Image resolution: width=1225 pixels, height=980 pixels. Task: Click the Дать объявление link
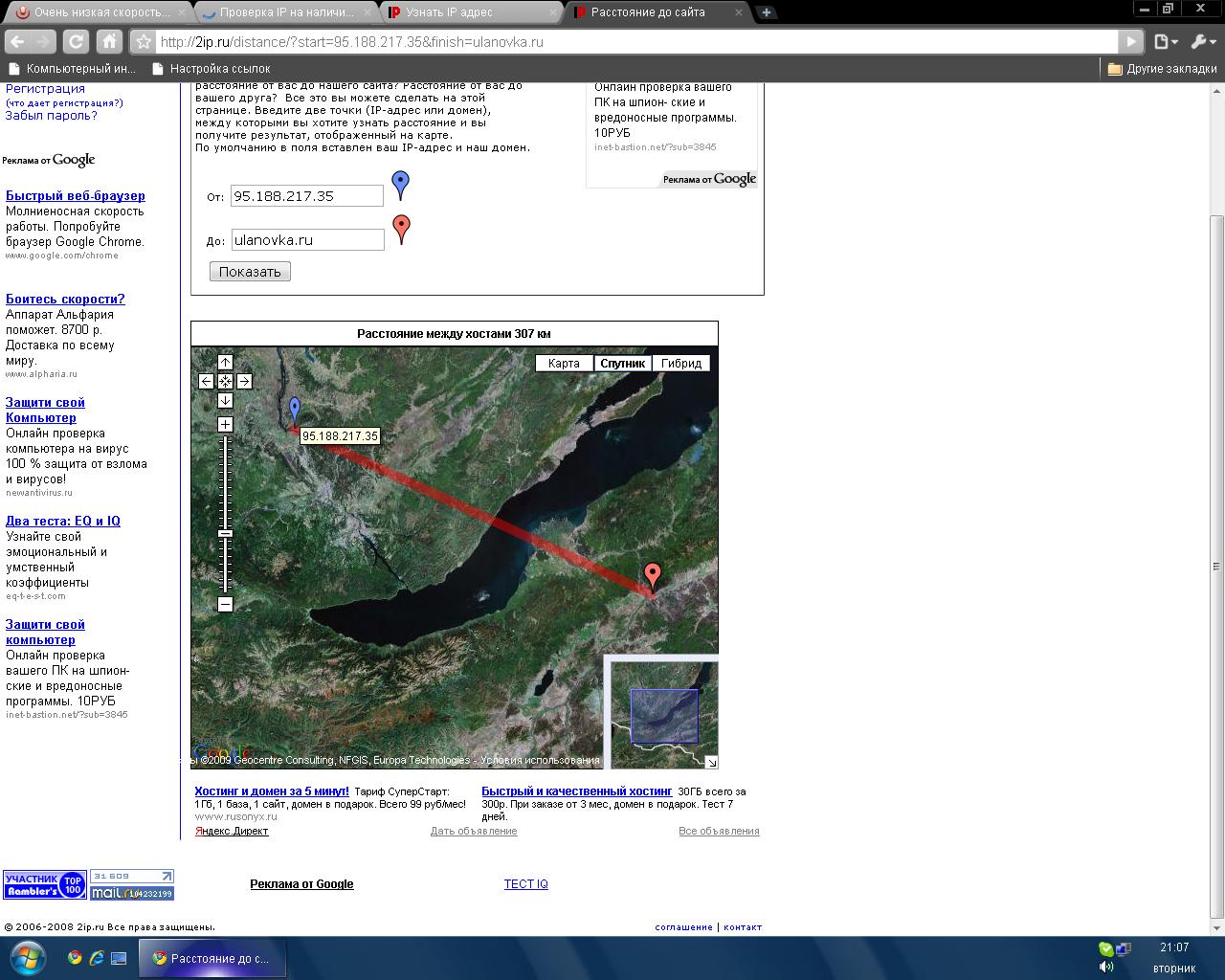click(x=474, y=831)
